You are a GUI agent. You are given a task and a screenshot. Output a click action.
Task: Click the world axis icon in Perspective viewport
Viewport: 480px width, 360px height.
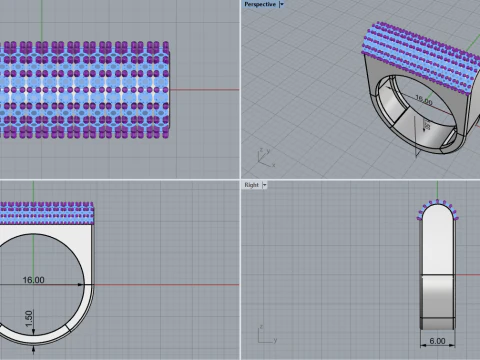point(266,158)
